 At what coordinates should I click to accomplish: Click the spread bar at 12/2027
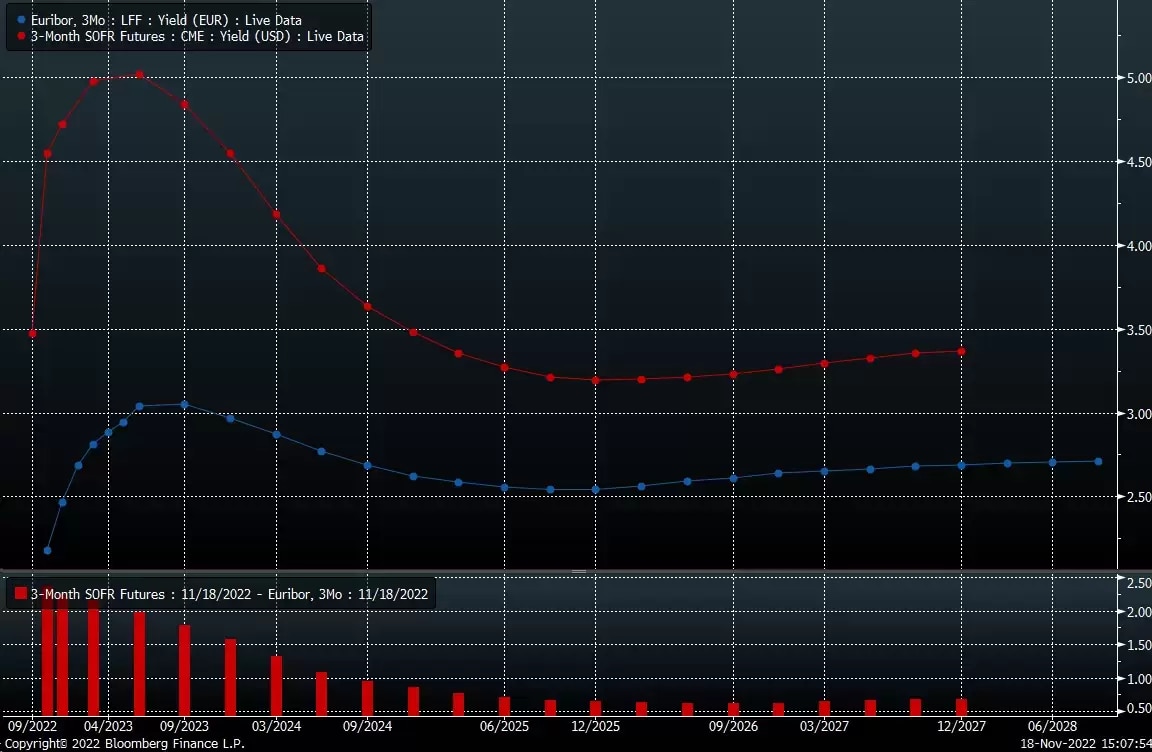pyautogui.click(x=961, y=706)
